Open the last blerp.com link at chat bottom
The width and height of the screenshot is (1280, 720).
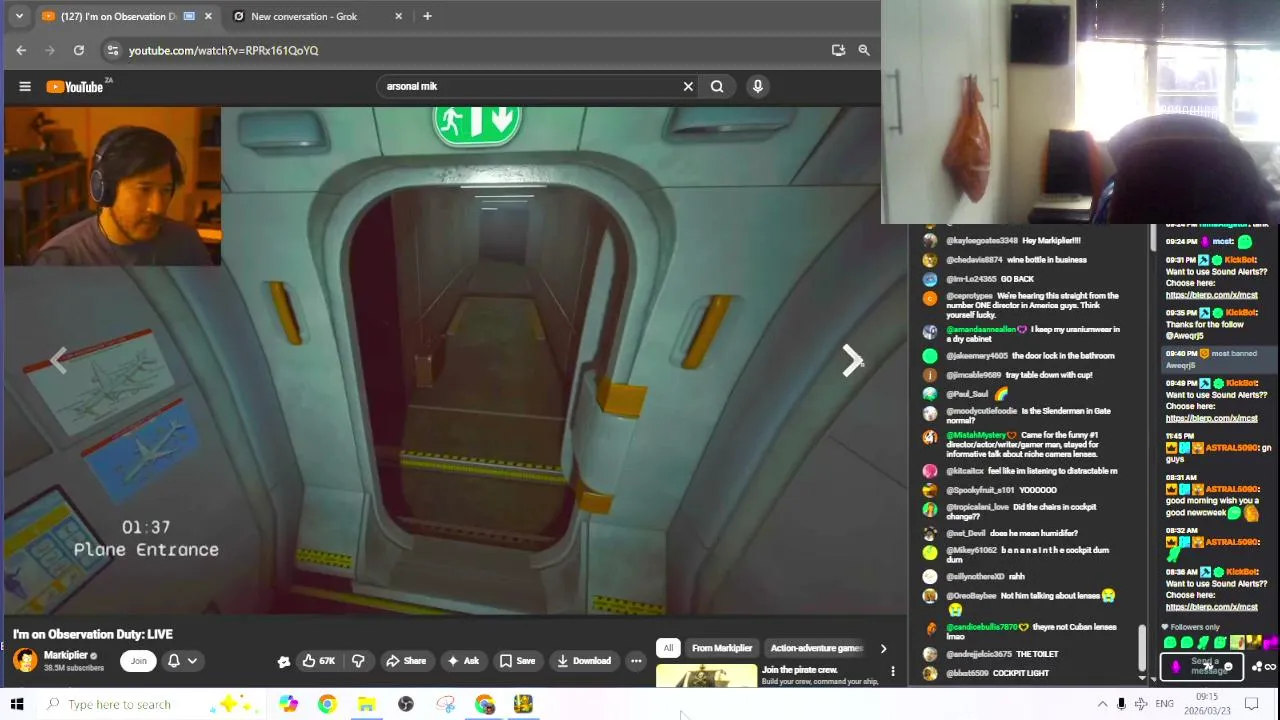1211,607
